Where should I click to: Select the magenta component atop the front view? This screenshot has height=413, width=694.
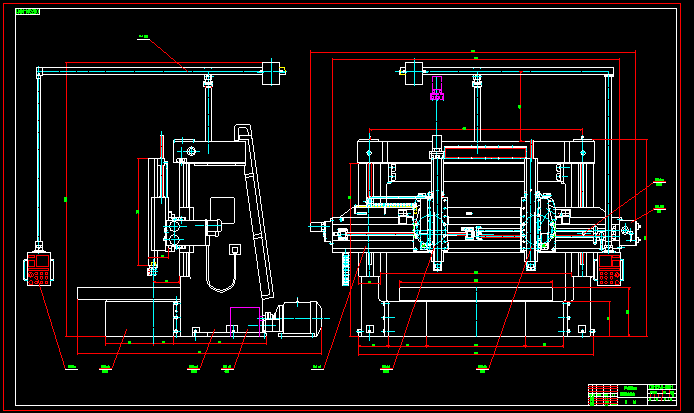437,96
